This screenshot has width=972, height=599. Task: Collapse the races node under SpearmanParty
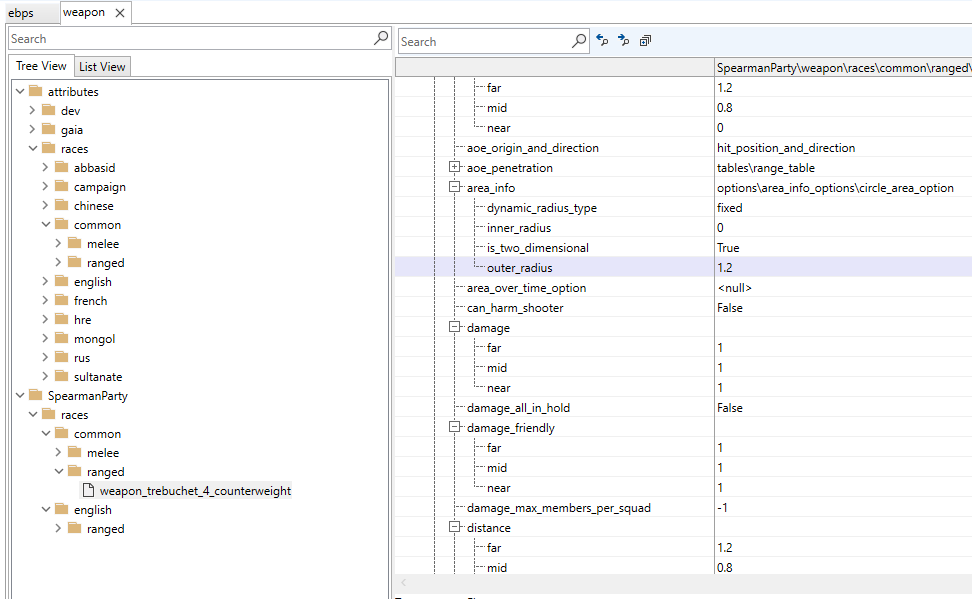click(33, 414)
